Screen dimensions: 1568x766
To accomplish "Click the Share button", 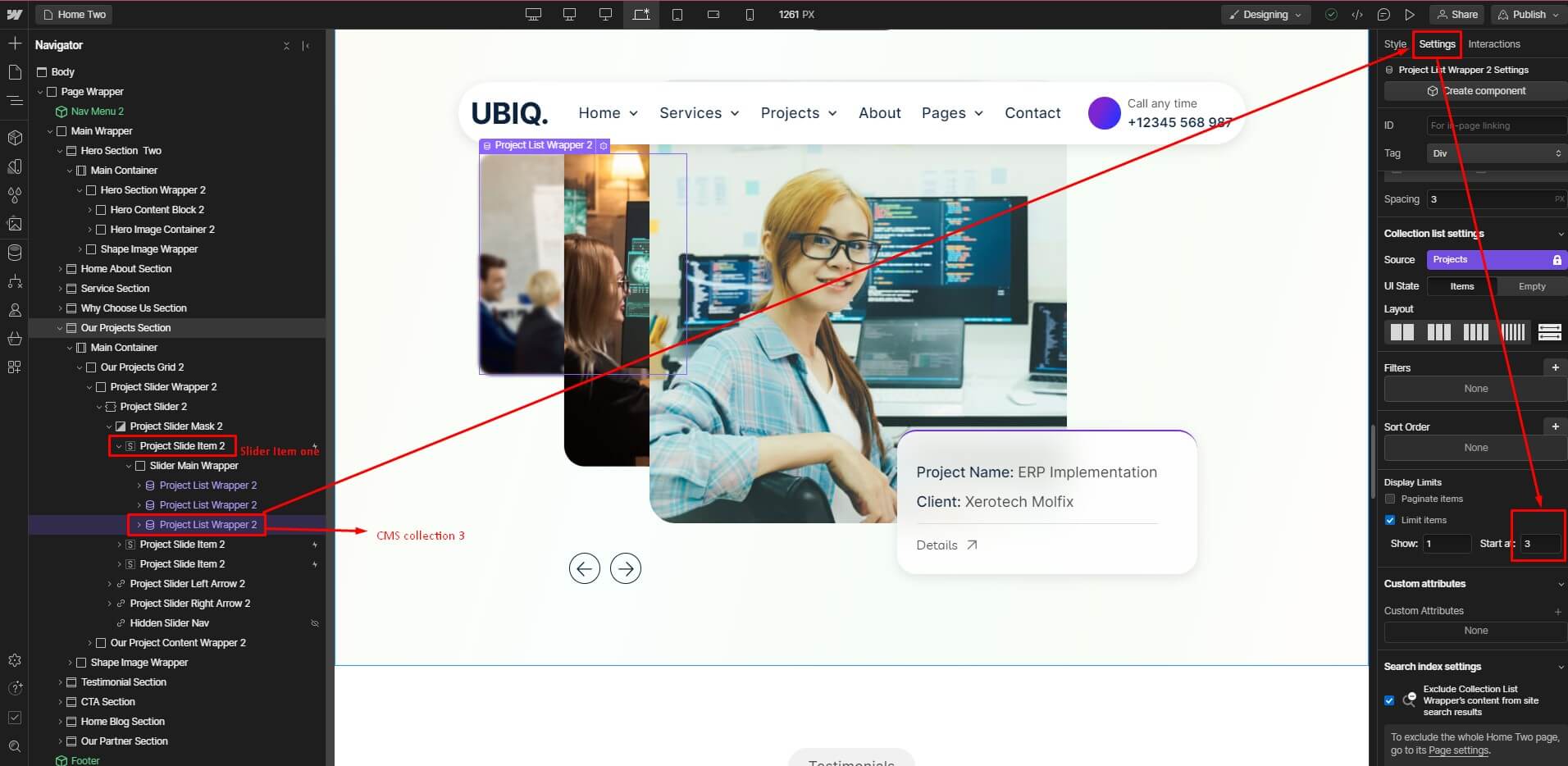I will (x=1457, y=14).
